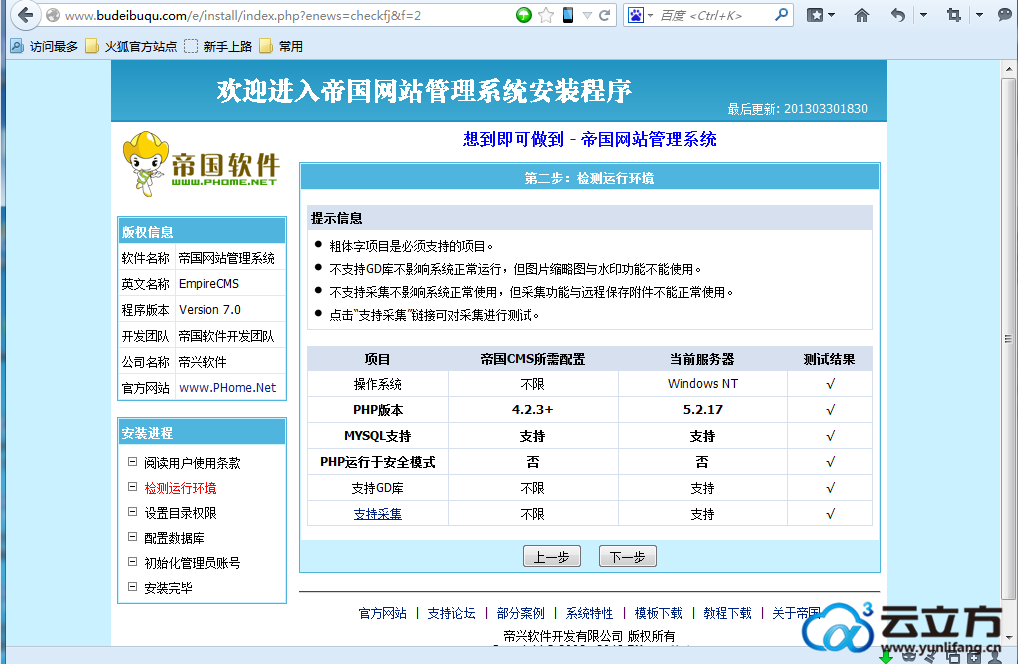The height and width of the screenshot is (664, 1018).
Task: Click the 第二步：检测运行环境 step header
Action: (590, 178)
